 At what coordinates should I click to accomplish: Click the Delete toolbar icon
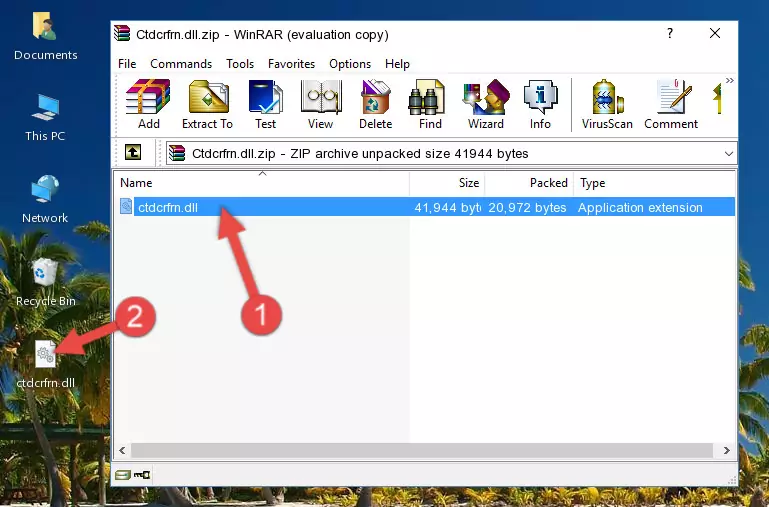pyautogui.click(x=375, y=104)
